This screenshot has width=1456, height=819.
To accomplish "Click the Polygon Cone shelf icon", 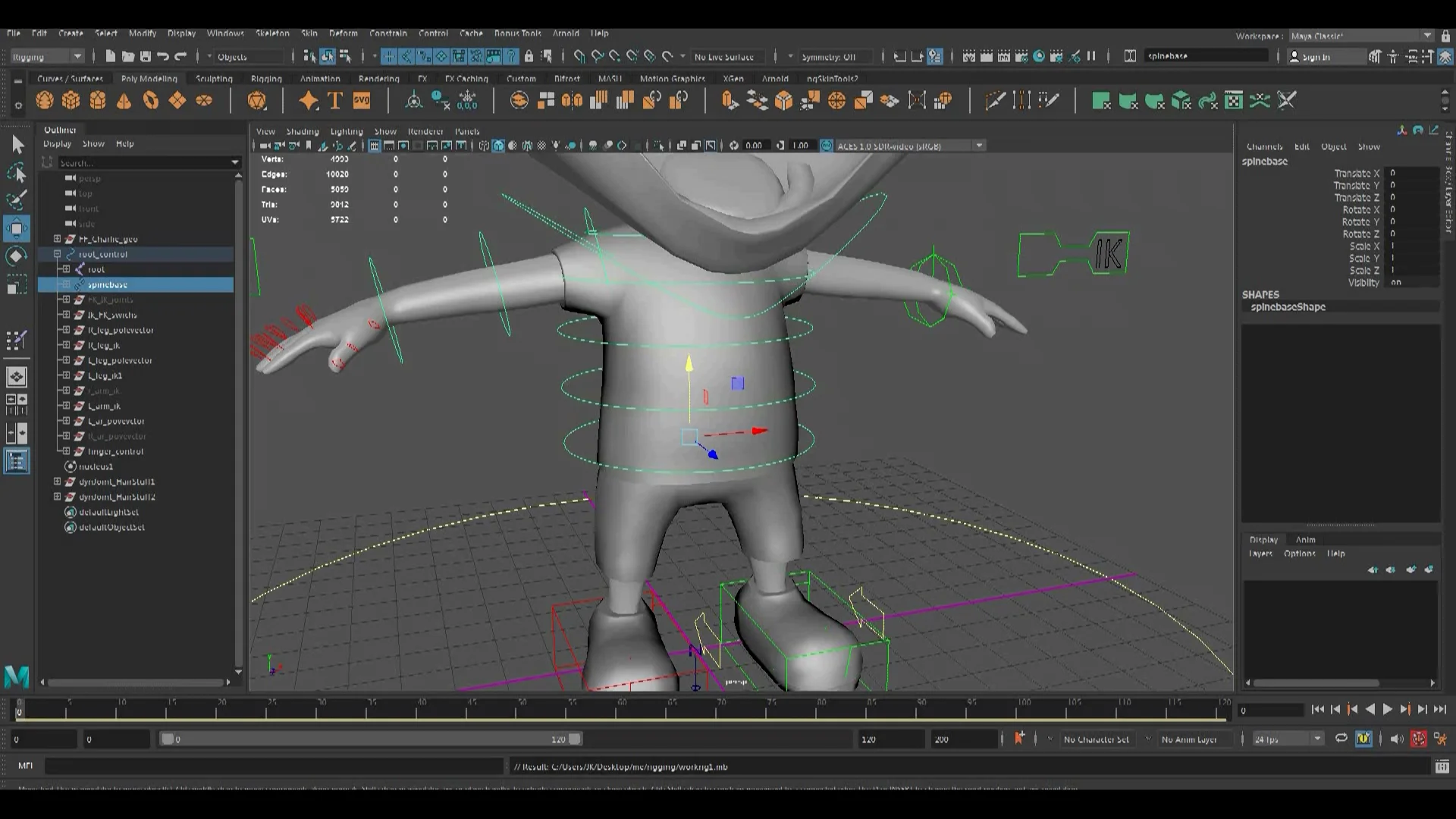I will pyautogui.click(x=124, y=100).
